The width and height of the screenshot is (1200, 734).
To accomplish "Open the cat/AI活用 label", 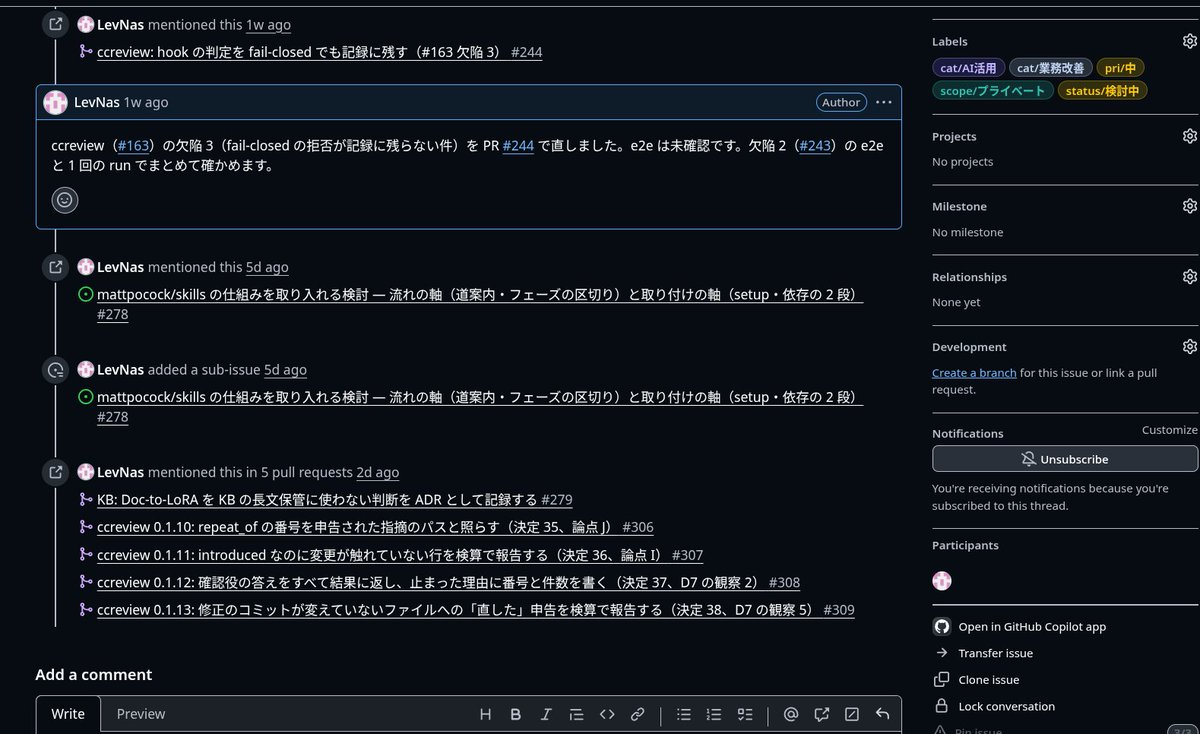I will (968, 68).
